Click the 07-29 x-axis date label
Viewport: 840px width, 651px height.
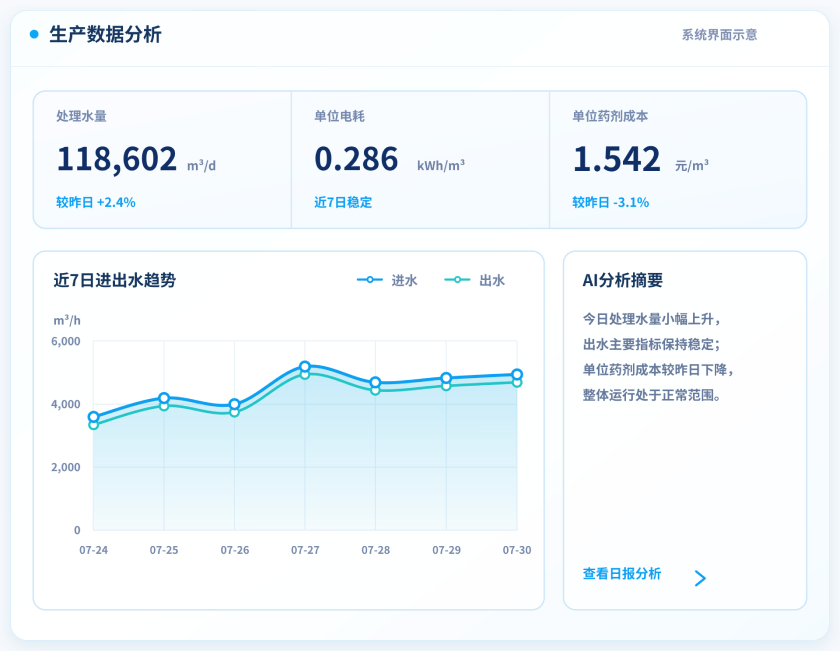click(446, 550)
